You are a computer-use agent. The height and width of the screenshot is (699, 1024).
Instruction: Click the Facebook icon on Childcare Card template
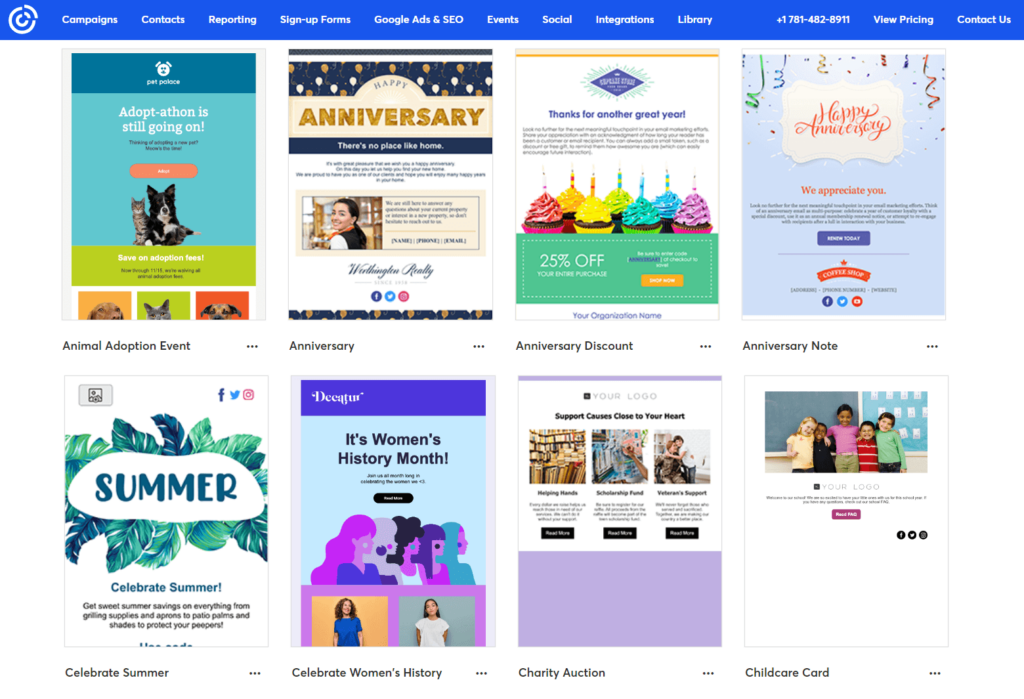901,534
